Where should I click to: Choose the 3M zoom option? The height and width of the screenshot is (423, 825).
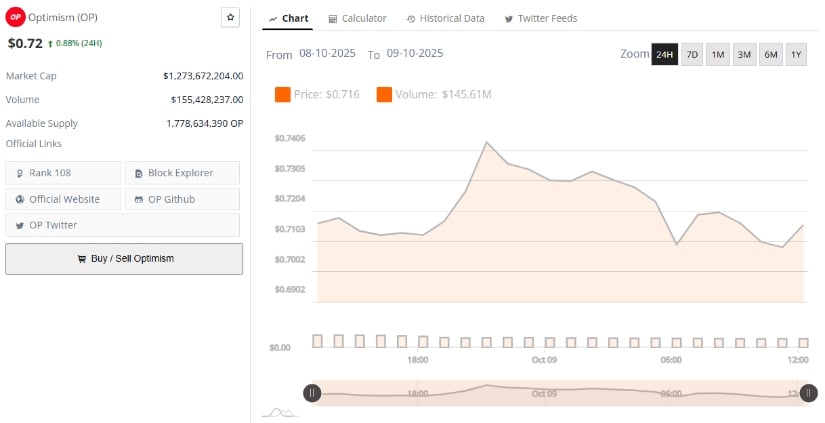pos(744,54)
